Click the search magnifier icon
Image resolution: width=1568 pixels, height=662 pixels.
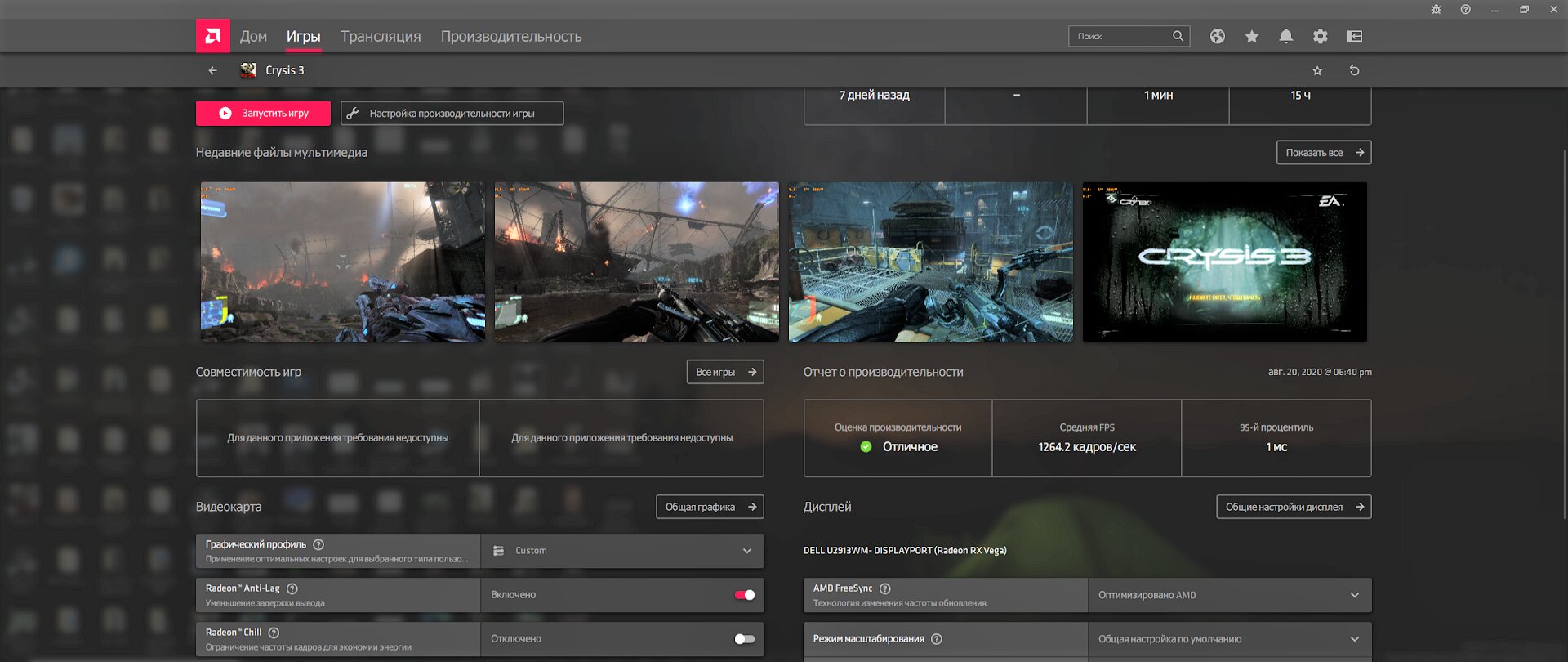point(1178,36)
